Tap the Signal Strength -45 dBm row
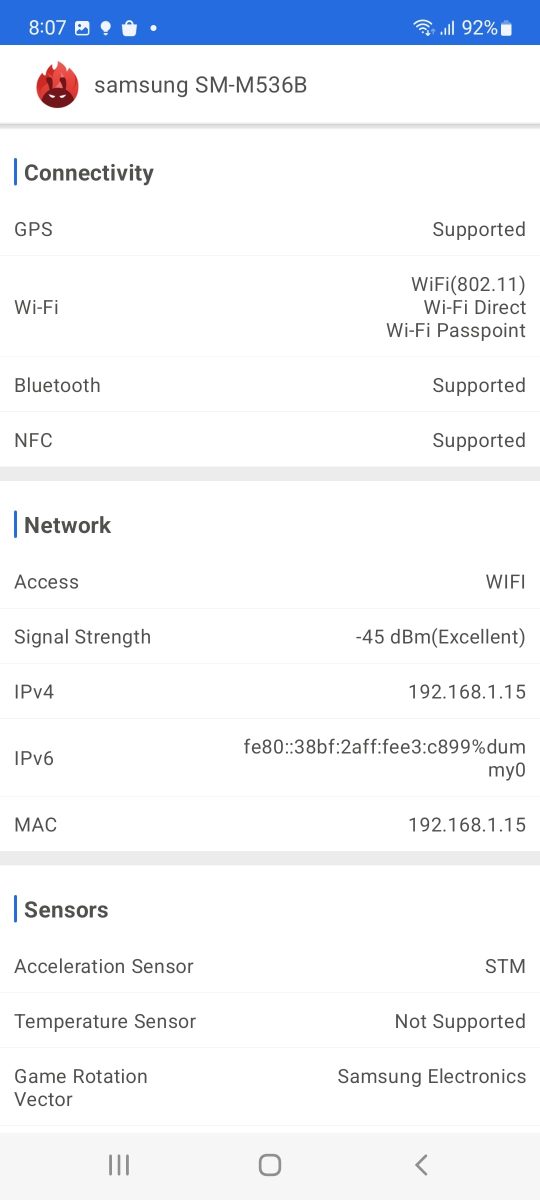The image size is (540, 1200). [x=270, y=637]
